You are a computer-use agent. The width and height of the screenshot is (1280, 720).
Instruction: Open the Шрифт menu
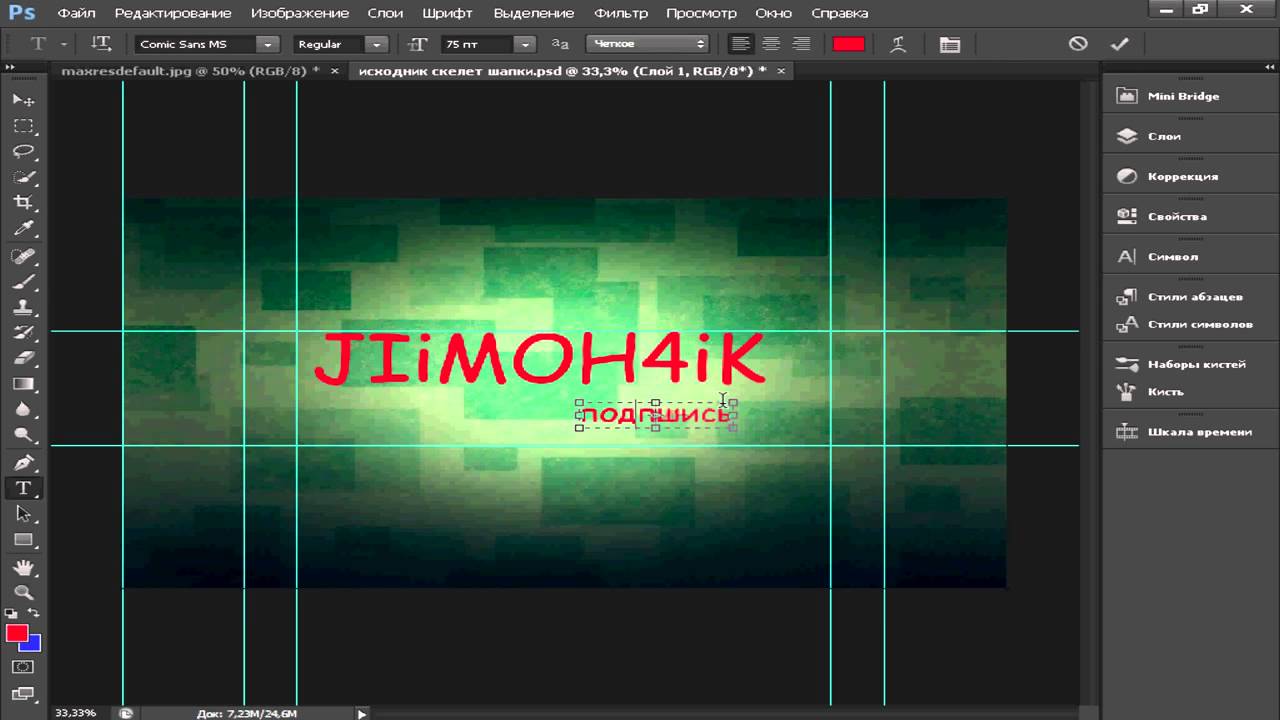[448, 13]
